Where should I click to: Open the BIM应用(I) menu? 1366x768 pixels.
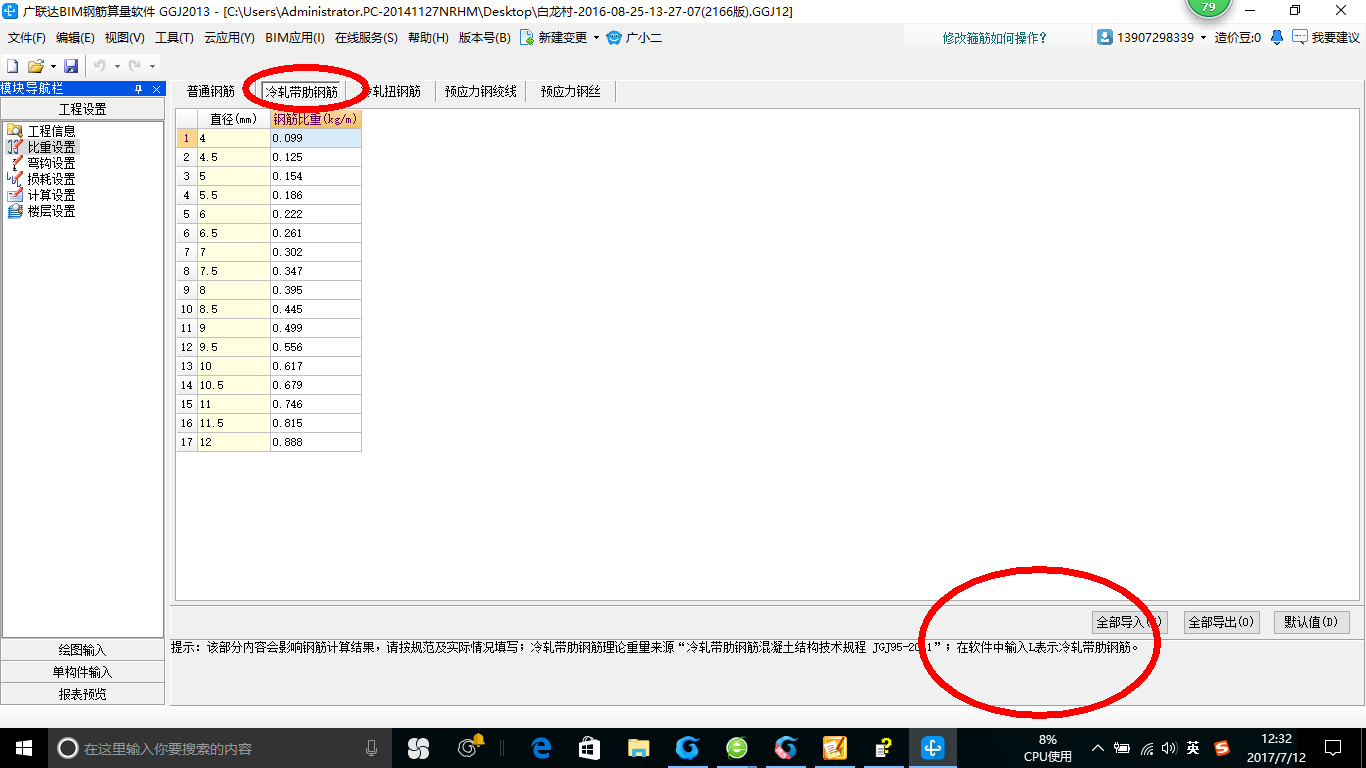tap(295, 38)
